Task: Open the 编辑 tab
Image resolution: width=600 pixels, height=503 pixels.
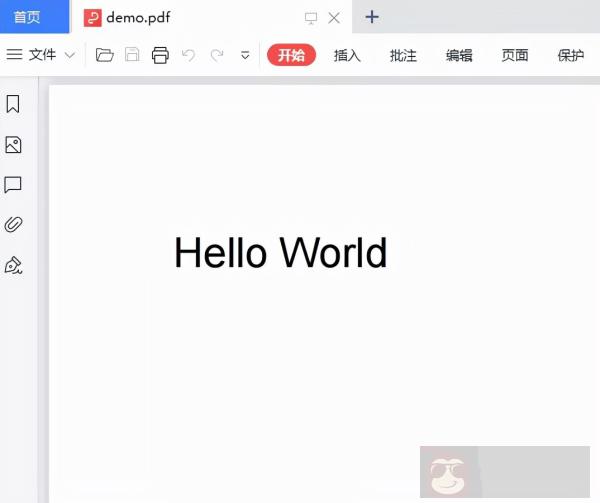Action: pos(459,55)
